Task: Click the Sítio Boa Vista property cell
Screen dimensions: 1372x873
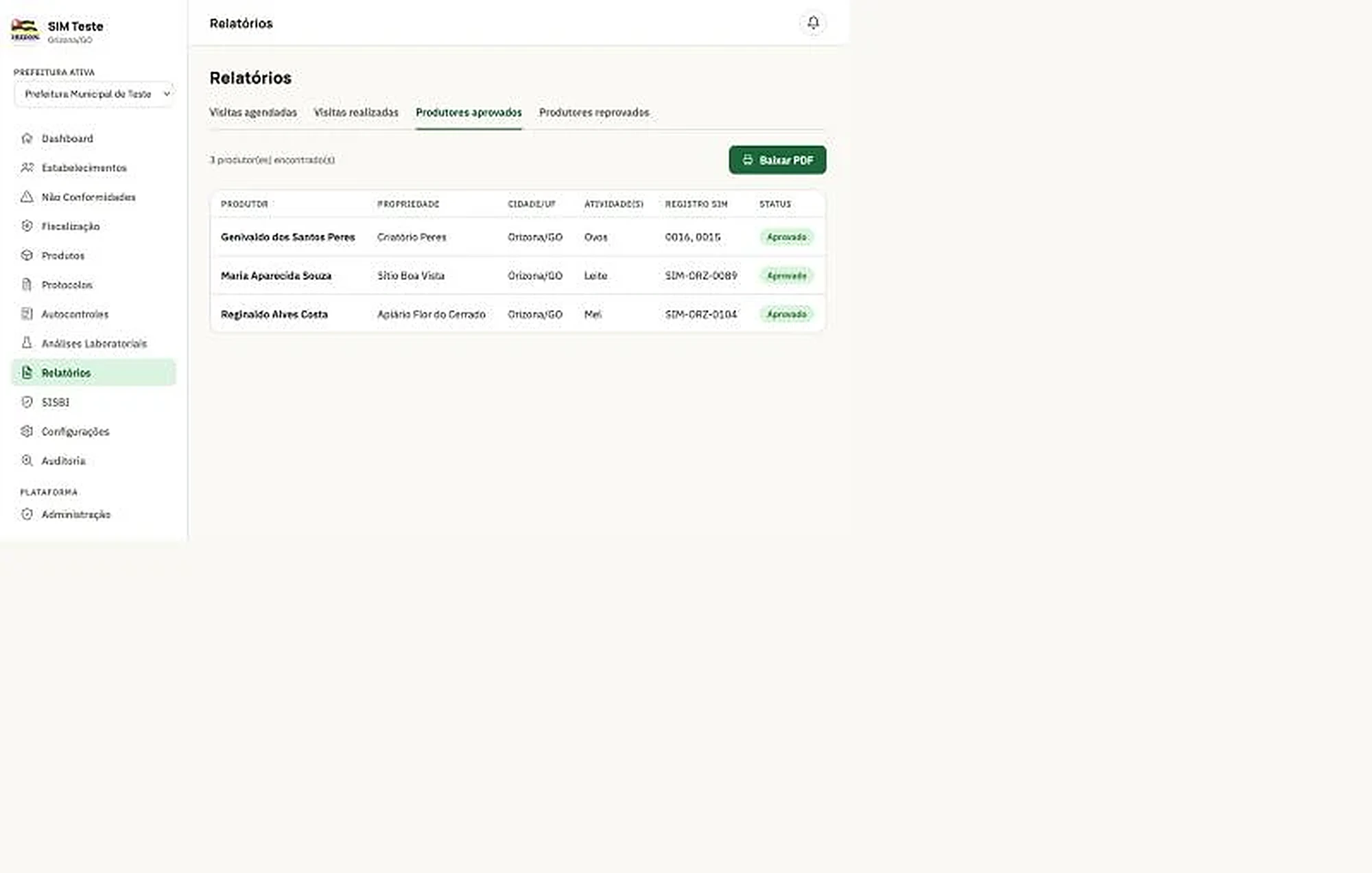Action: [411, 275]
